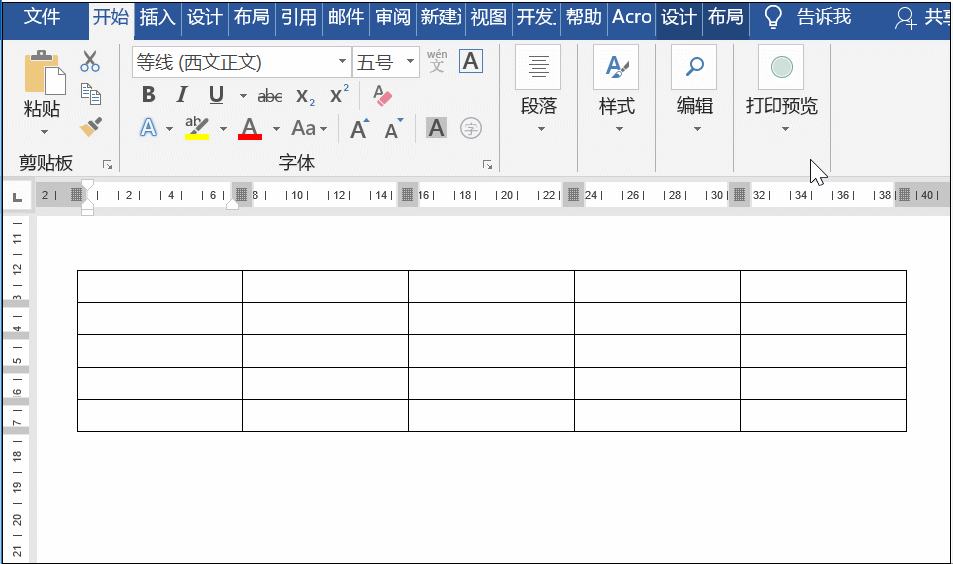This screenshot has width=953, height=564.
Task: Open the Developer tab
Action: coord(536,17)
